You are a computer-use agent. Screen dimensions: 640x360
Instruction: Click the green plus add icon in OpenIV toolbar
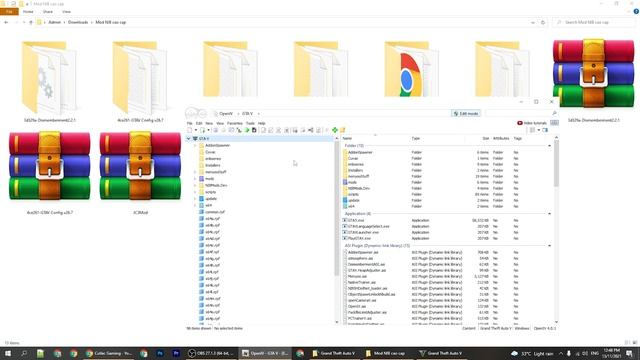coord(335,130)
